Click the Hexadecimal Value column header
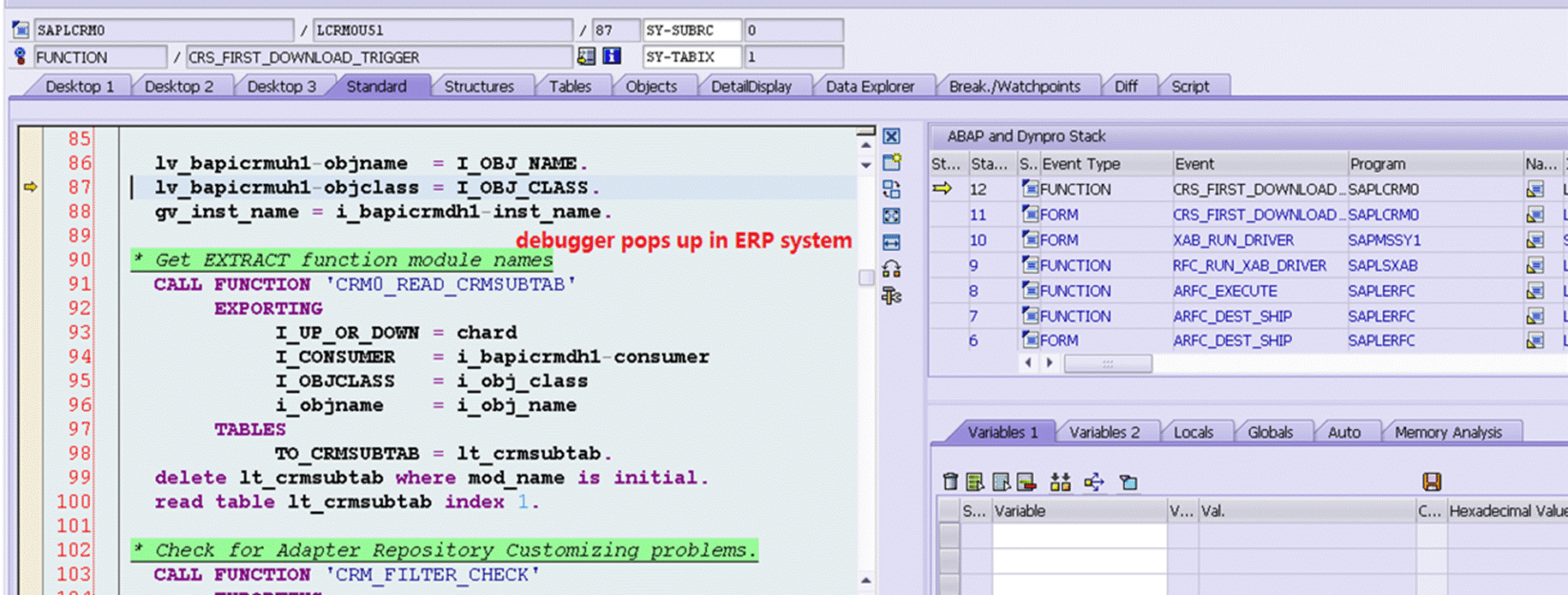Viewport: 1568px width, 595px height. click(1507, 511)
